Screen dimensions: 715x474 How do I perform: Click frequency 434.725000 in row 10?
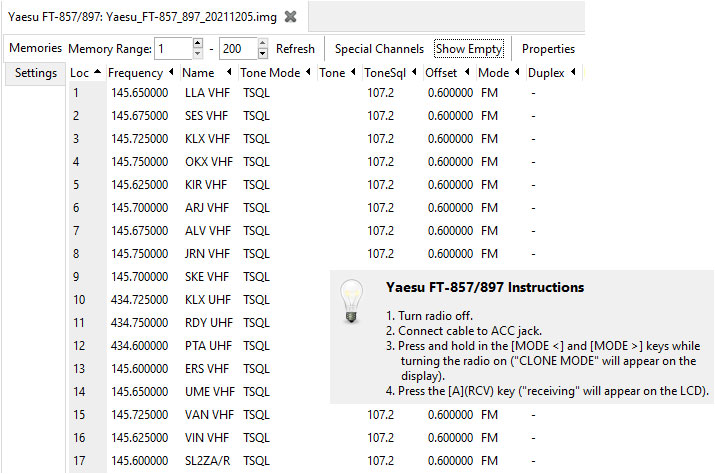click(x=140, y=300)
